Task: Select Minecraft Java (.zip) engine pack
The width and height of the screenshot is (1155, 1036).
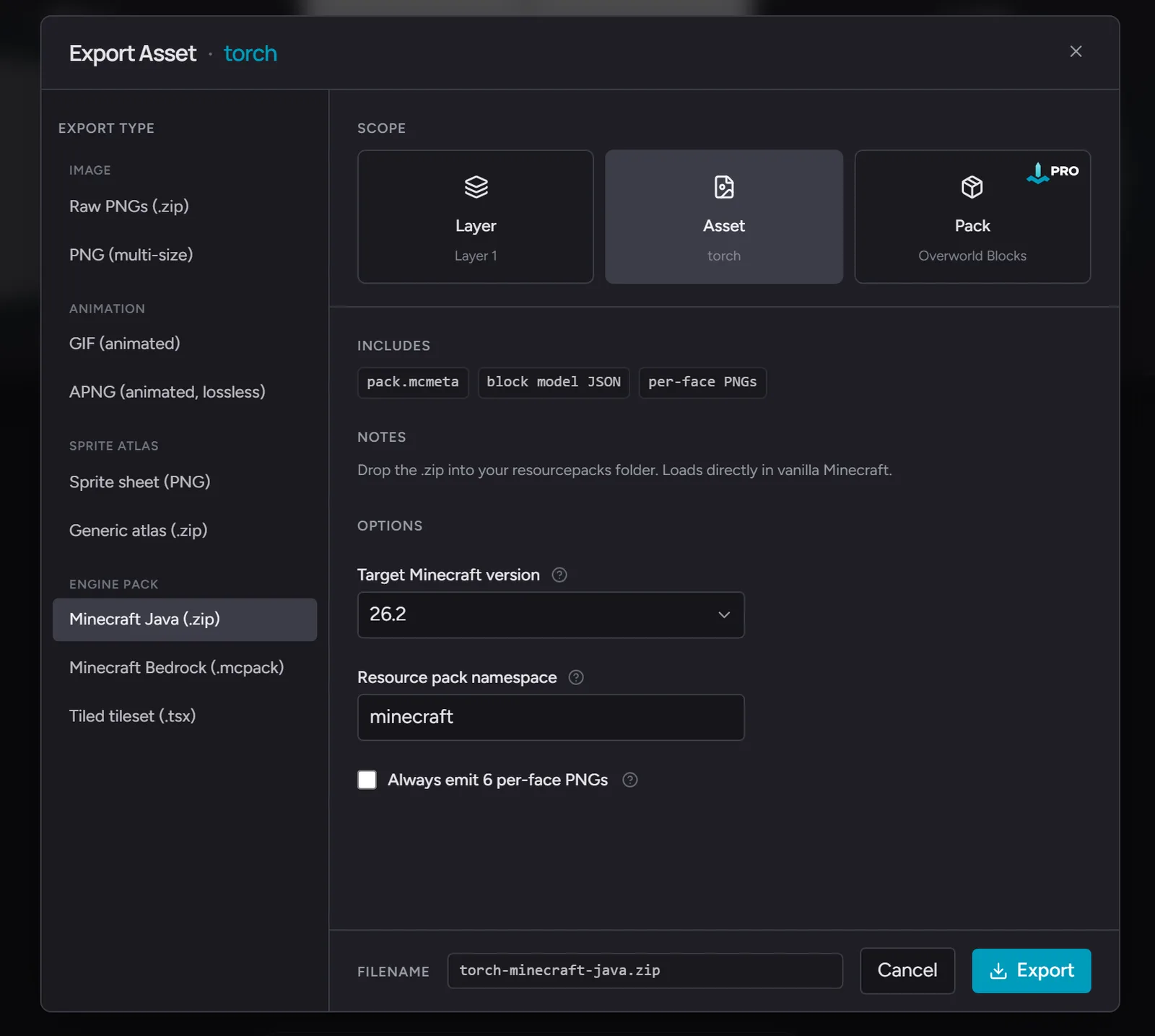Action: (185, 619)
